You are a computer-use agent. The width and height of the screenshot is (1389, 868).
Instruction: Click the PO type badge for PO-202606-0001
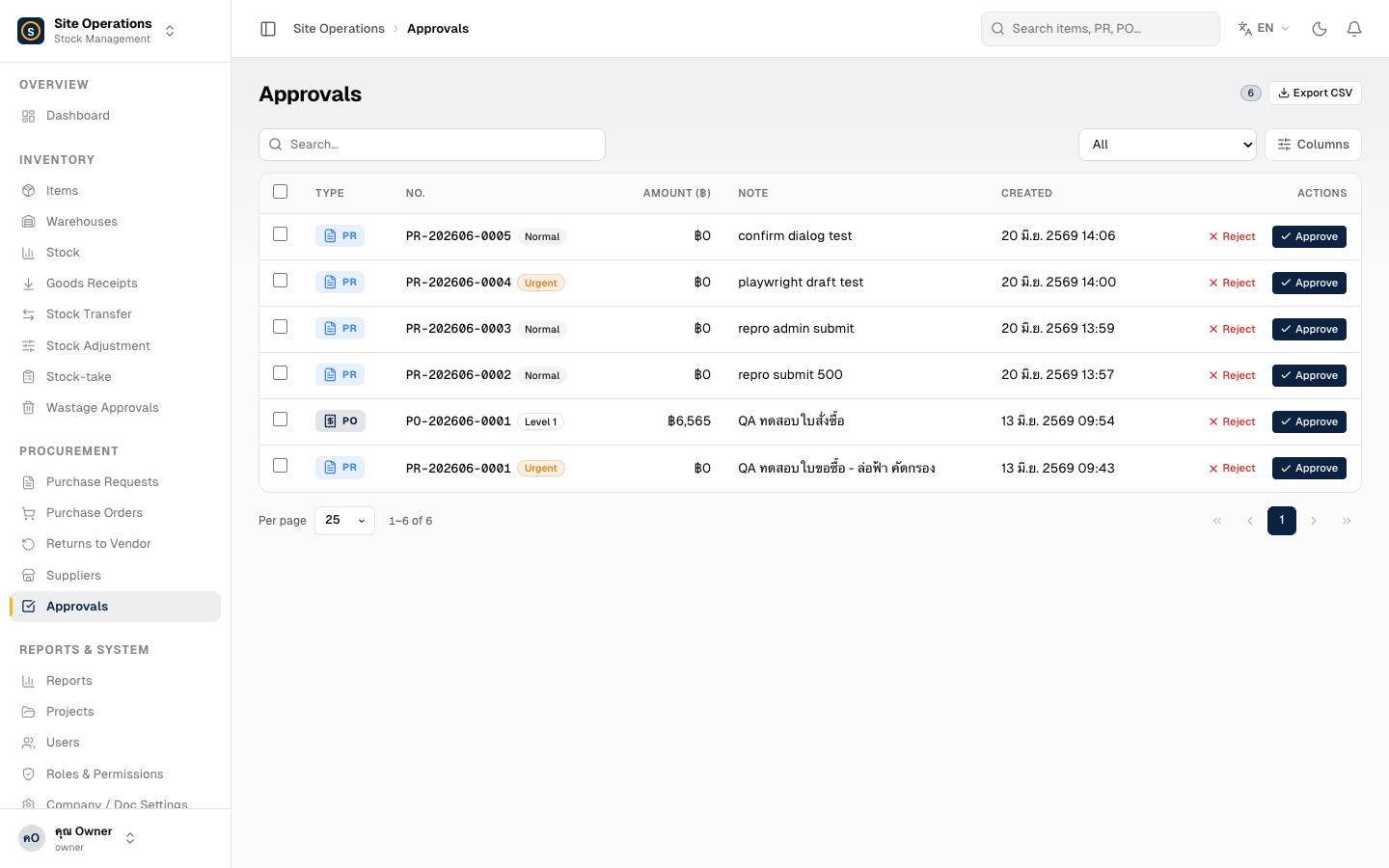point(340,421)
